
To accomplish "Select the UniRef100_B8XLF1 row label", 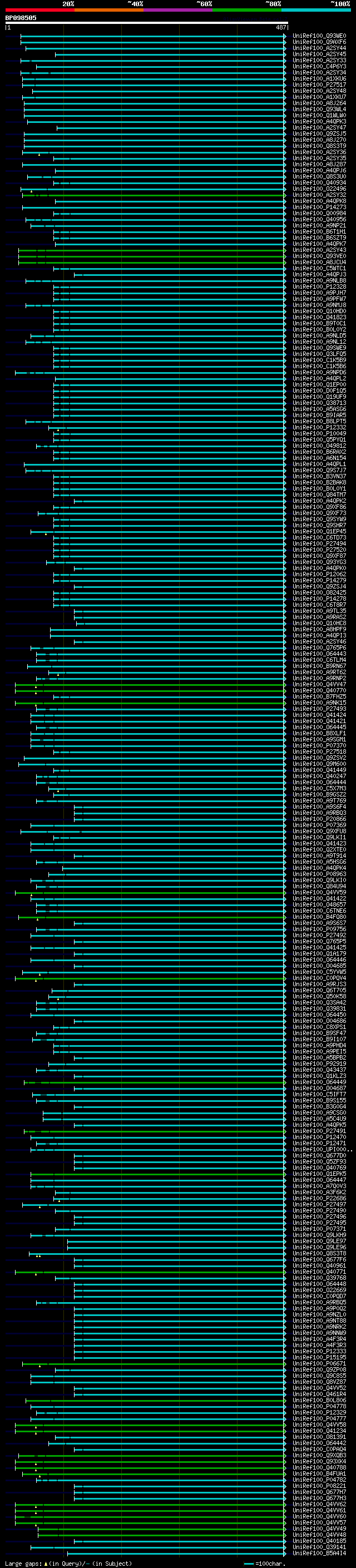I will tap(319, 734).
